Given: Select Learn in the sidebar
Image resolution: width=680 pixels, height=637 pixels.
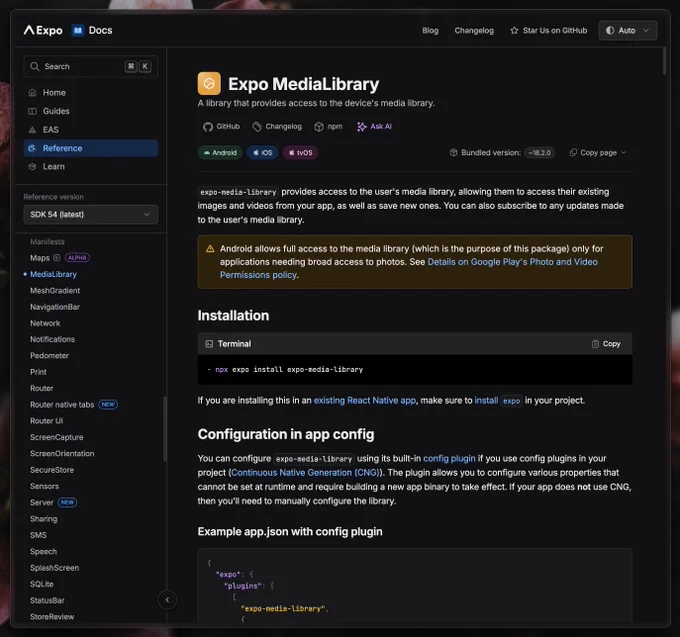Looking at the screenshot, I should tap(91, 167).
